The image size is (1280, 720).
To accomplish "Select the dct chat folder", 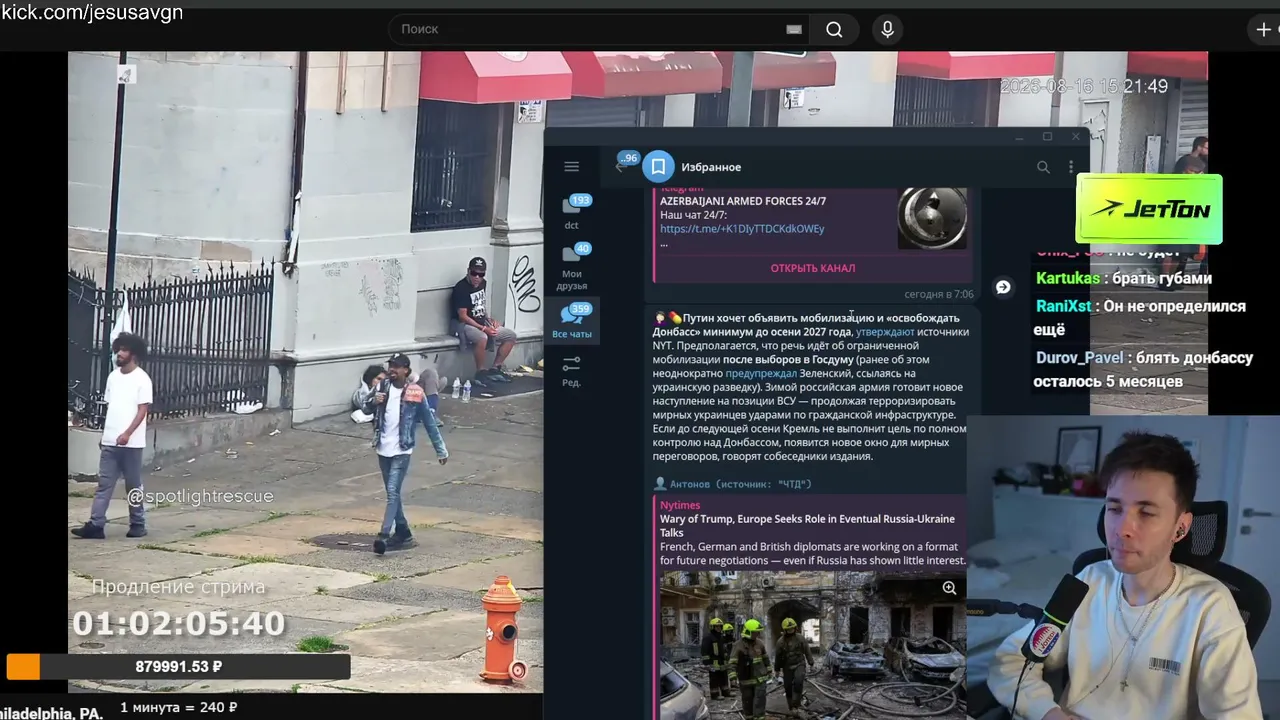I will click(572, 211).
